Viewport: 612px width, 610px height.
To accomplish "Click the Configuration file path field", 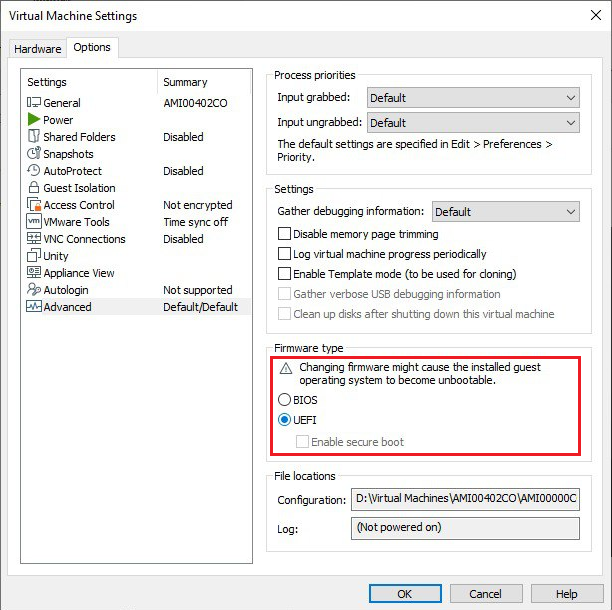I will click(465, 499).
